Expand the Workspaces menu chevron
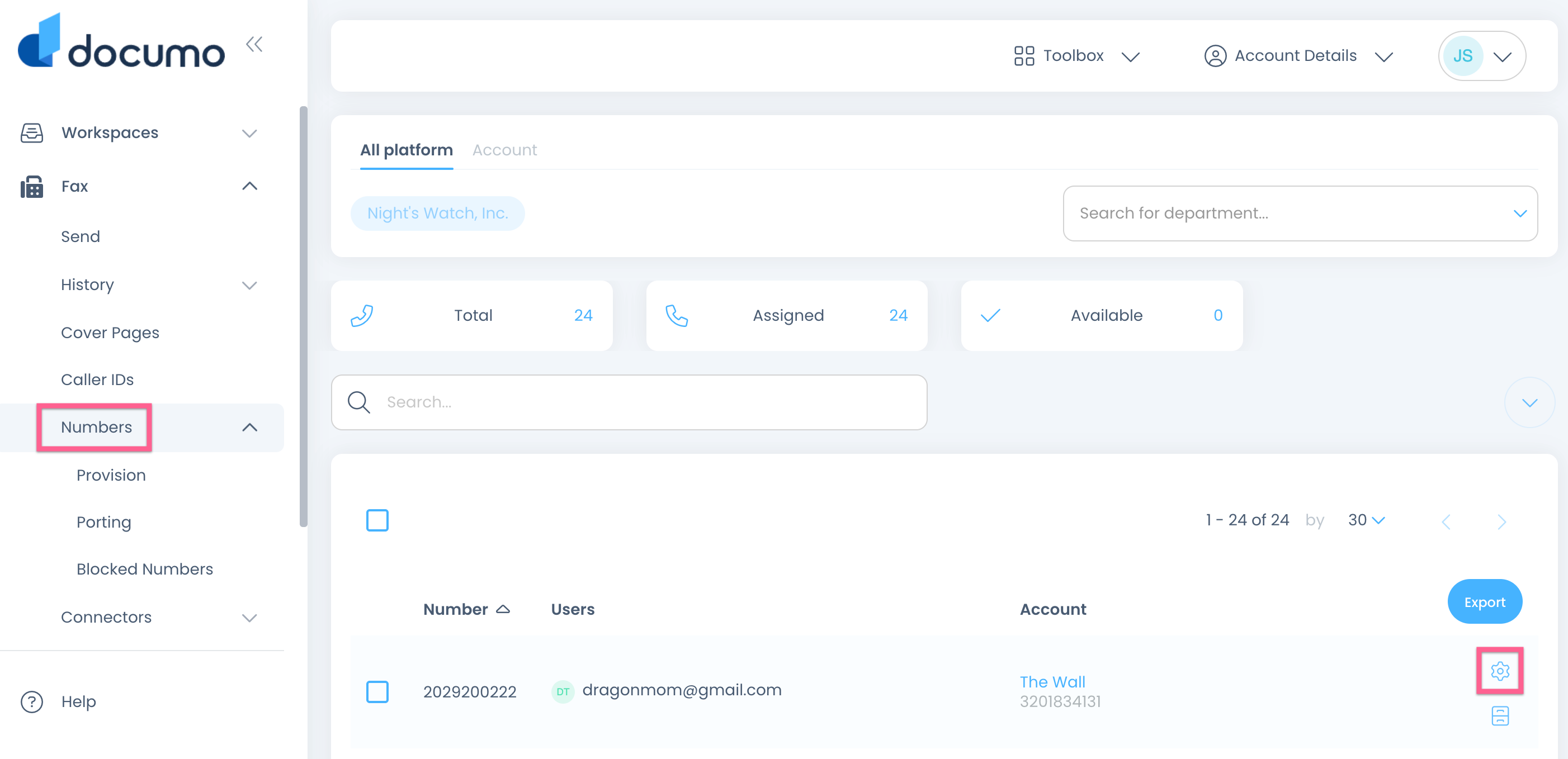The height and width of the screenshot is (759, 1568). pos(249,133)
